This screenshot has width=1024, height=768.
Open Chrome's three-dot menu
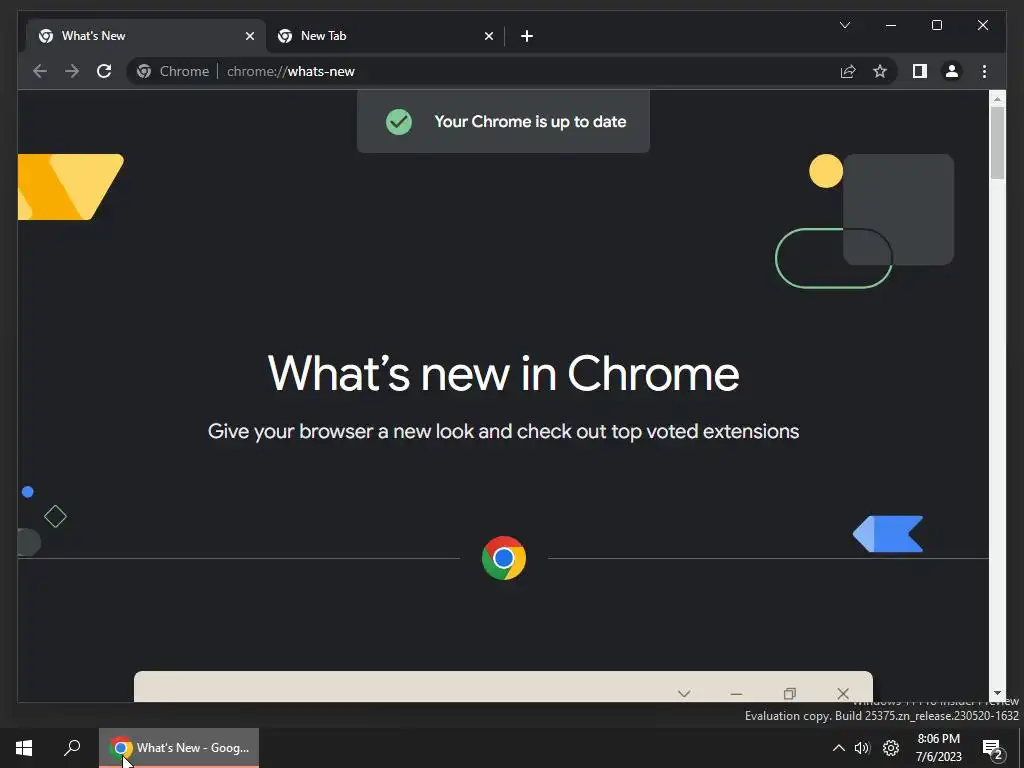point(984,71)
